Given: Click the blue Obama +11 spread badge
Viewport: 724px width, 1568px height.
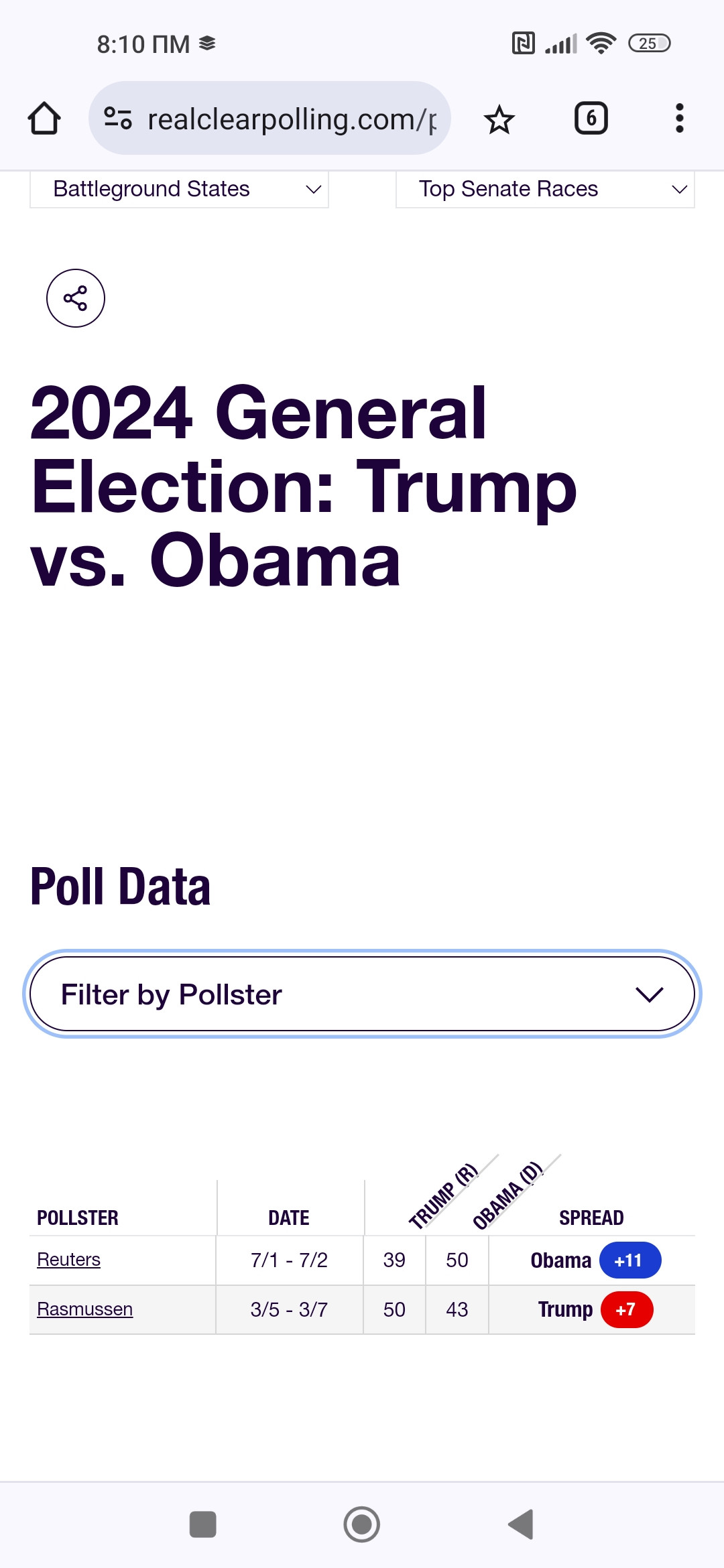Looking at the screenshot, I should point(630,1260).
